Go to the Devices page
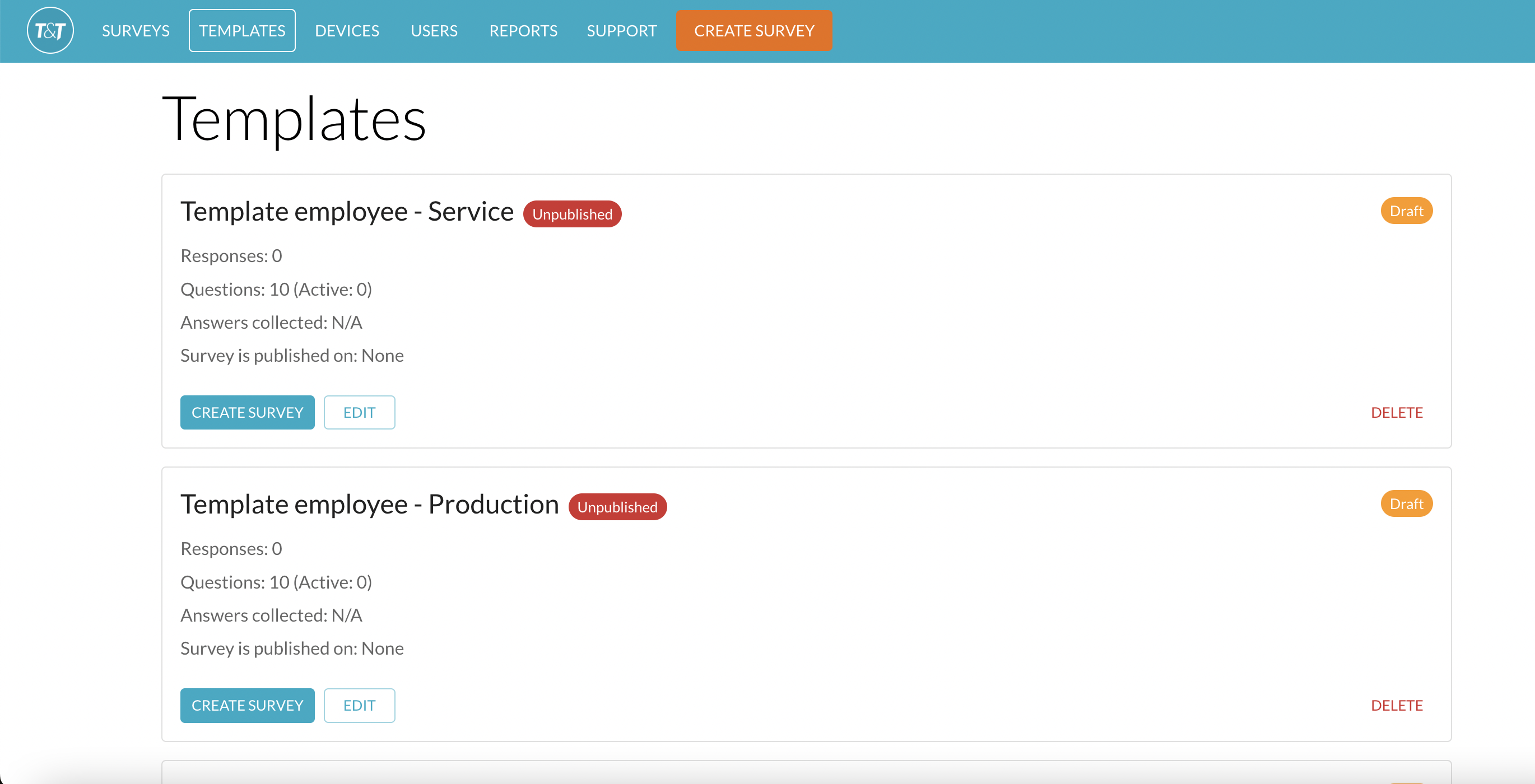 [x=347, y=30]
